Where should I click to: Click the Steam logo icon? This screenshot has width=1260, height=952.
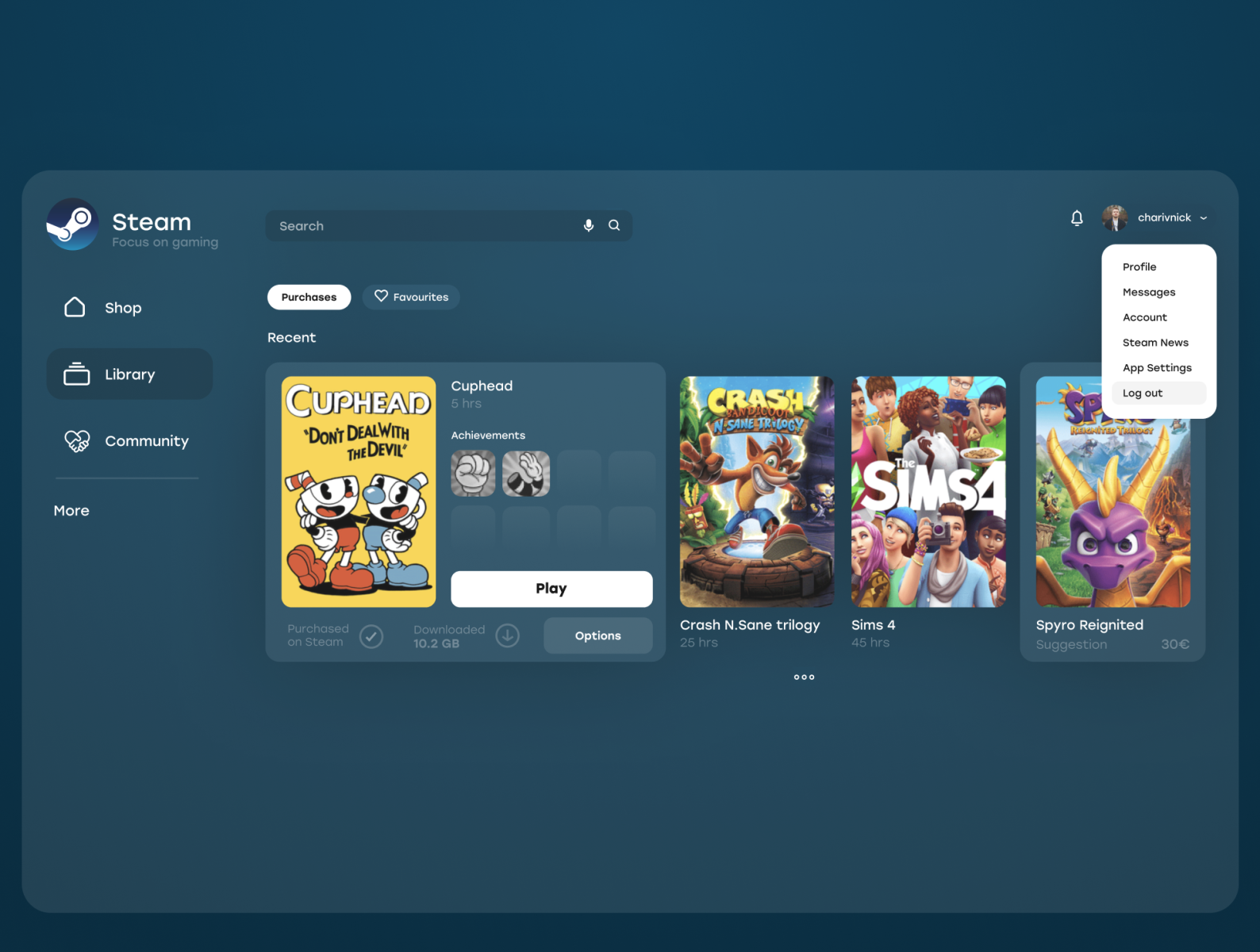coord(72,225)
